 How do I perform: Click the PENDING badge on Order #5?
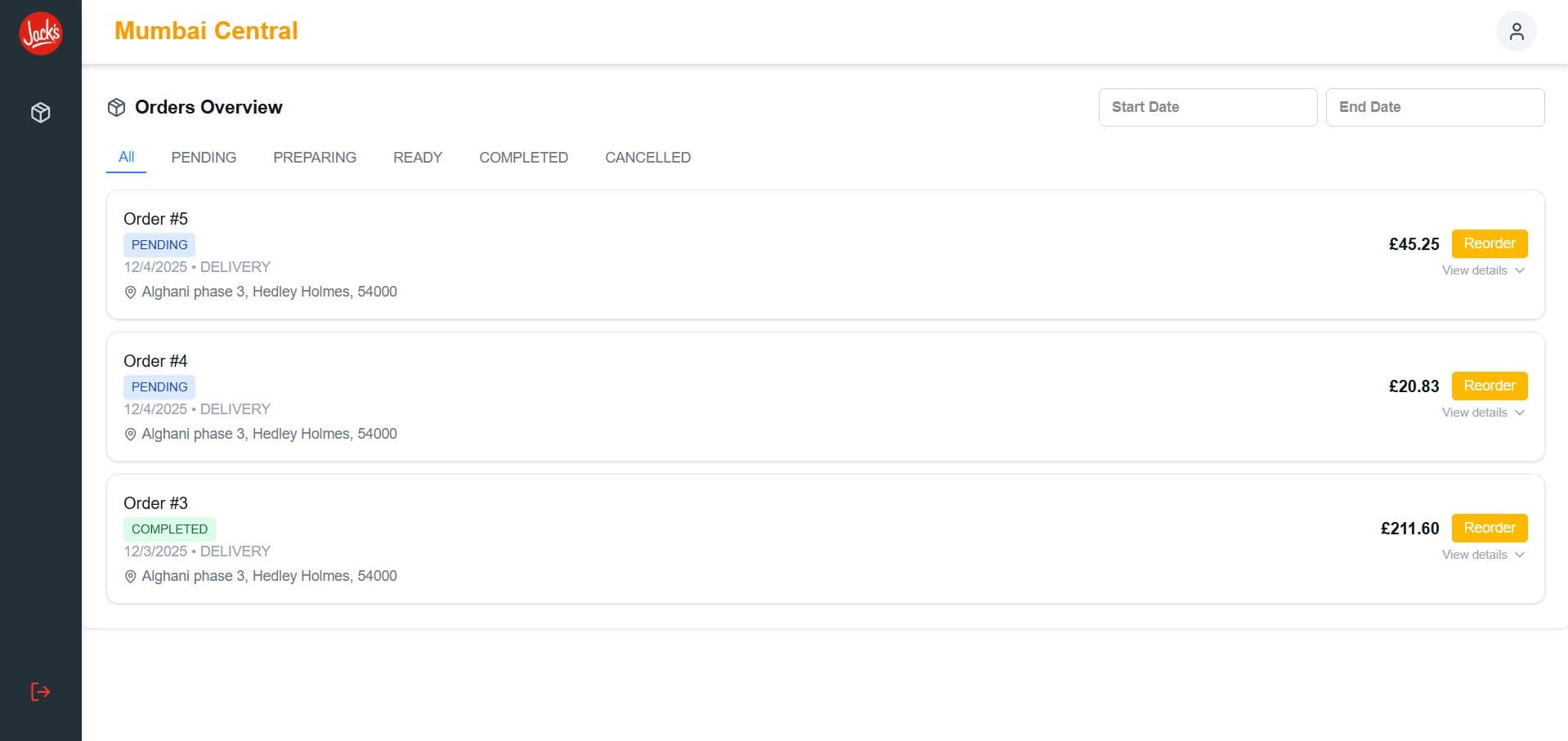[x=159, y=245]
